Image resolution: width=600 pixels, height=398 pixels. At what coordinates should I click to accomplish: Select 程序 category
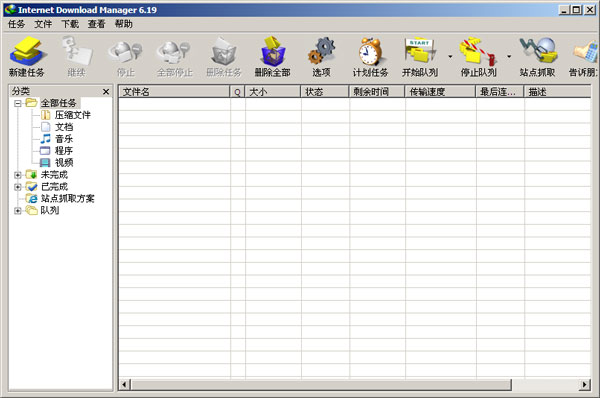pyautogui.click(x=64, y=150)
